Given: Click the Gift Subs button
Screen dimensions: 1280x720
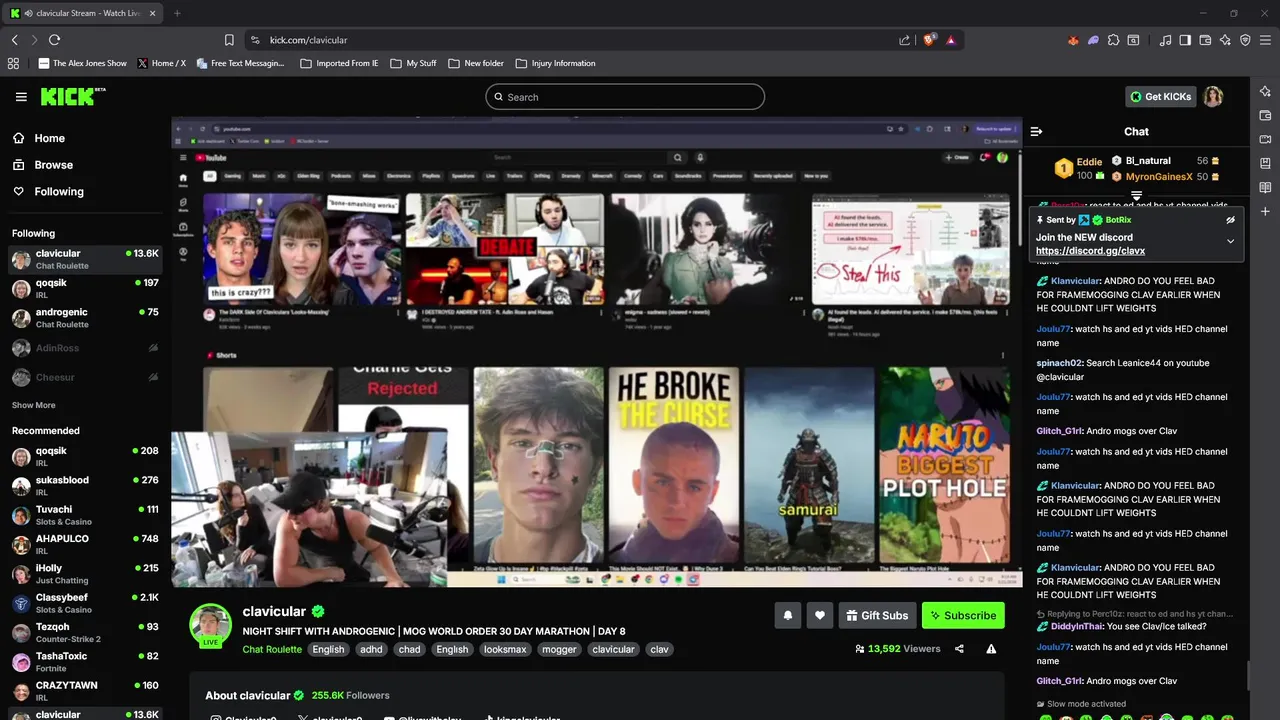Looking at the screenshot, I should pyautogui.click(x=876, y=615).
